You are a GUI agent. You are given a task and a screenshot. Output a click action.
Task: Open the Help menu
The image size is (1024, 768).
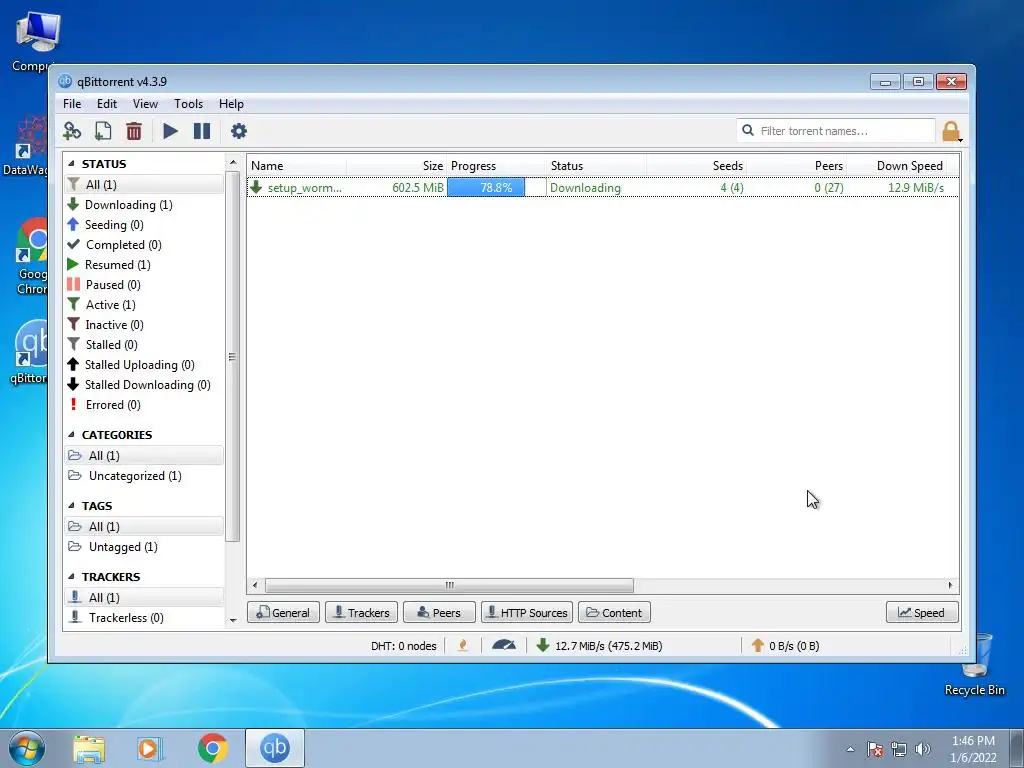coord(231,104)
